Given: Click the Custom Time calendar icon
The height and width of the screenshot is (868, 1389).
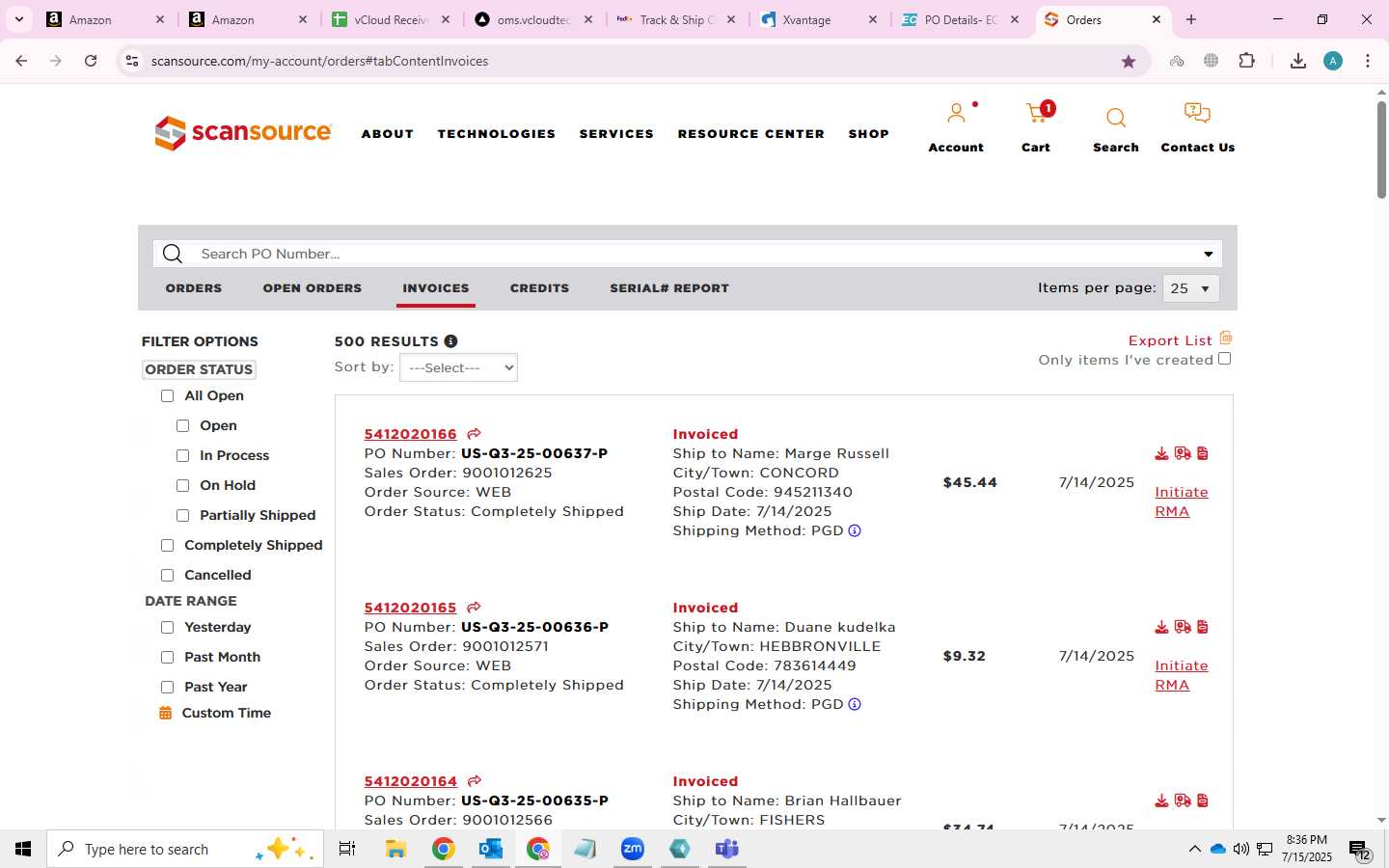Looking at the screenshot, I should (166, 713).
